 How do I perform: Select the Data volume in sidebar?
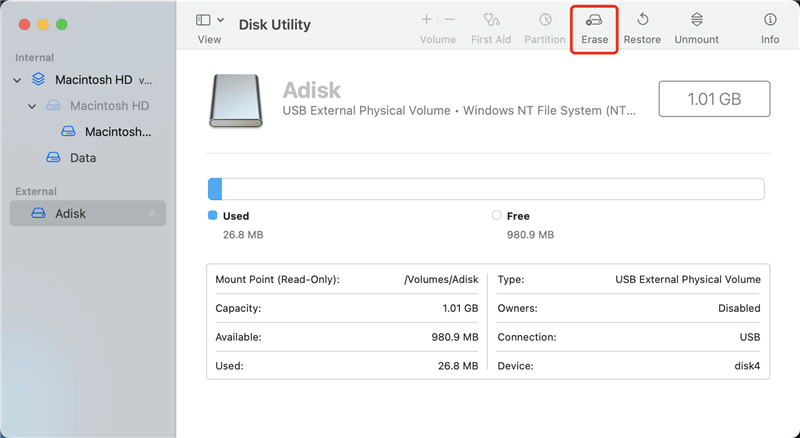point(82,158)
